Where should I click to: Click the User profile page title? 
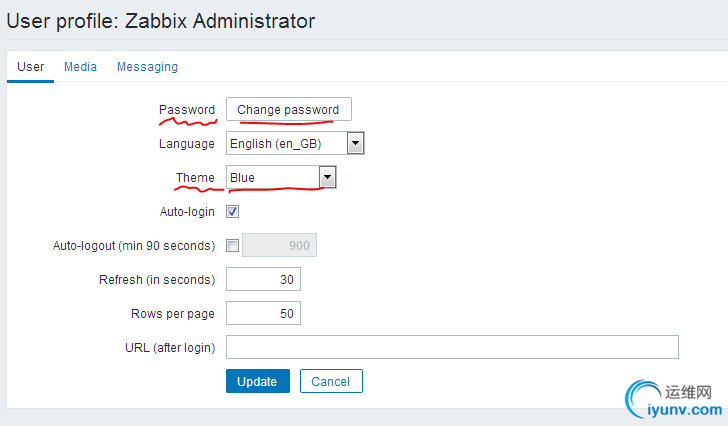pos(161,20)
